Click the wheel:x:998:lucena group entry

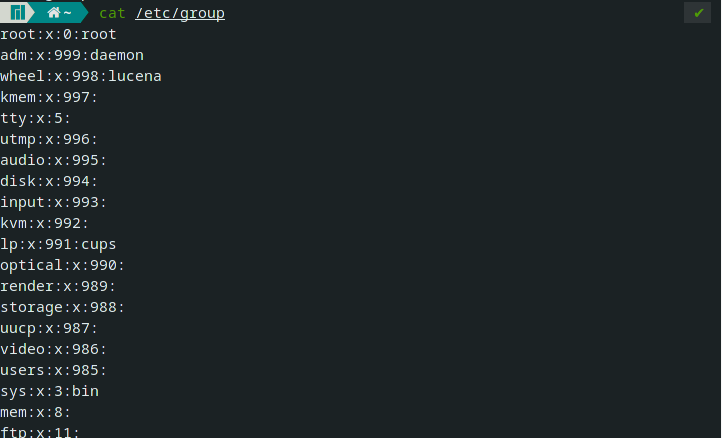pyautogui.click(x=81, y=76)
